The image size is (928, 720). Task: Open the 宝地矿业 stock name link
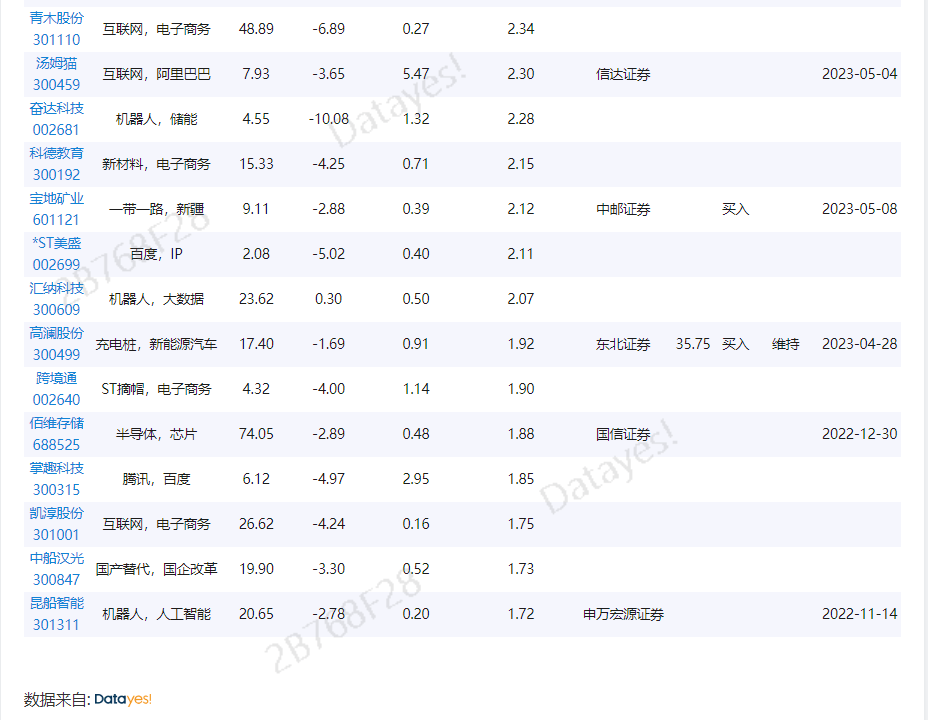(x=57, y=198)
